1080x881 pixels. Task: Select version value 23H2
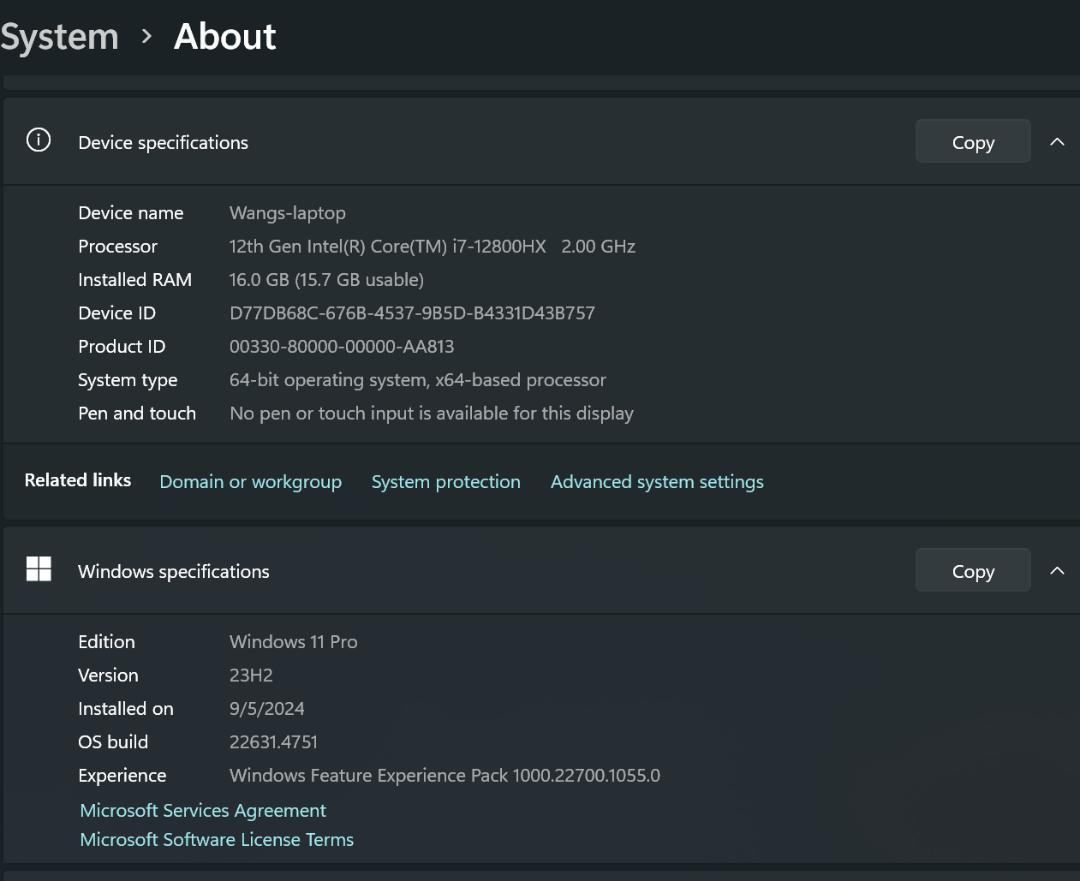coord(251,675)
